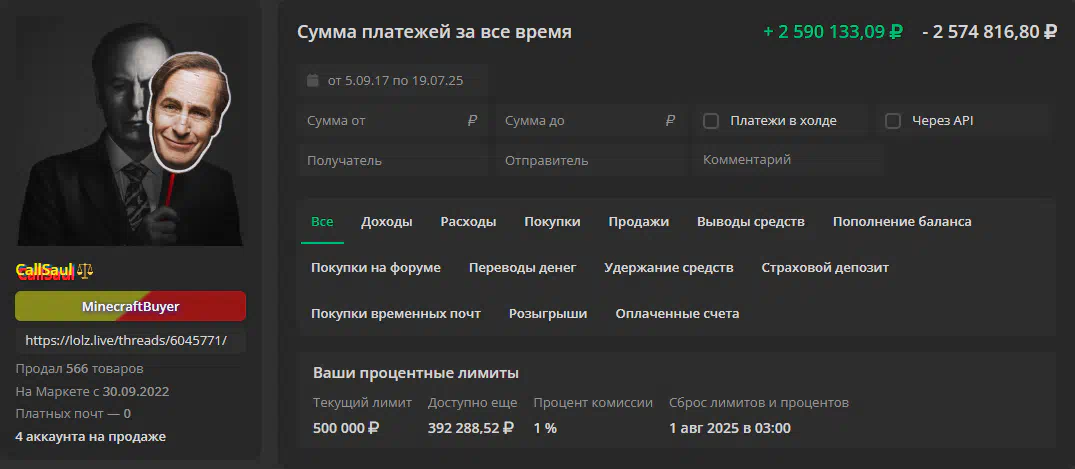Open the Расходы tab

[468, 222]
